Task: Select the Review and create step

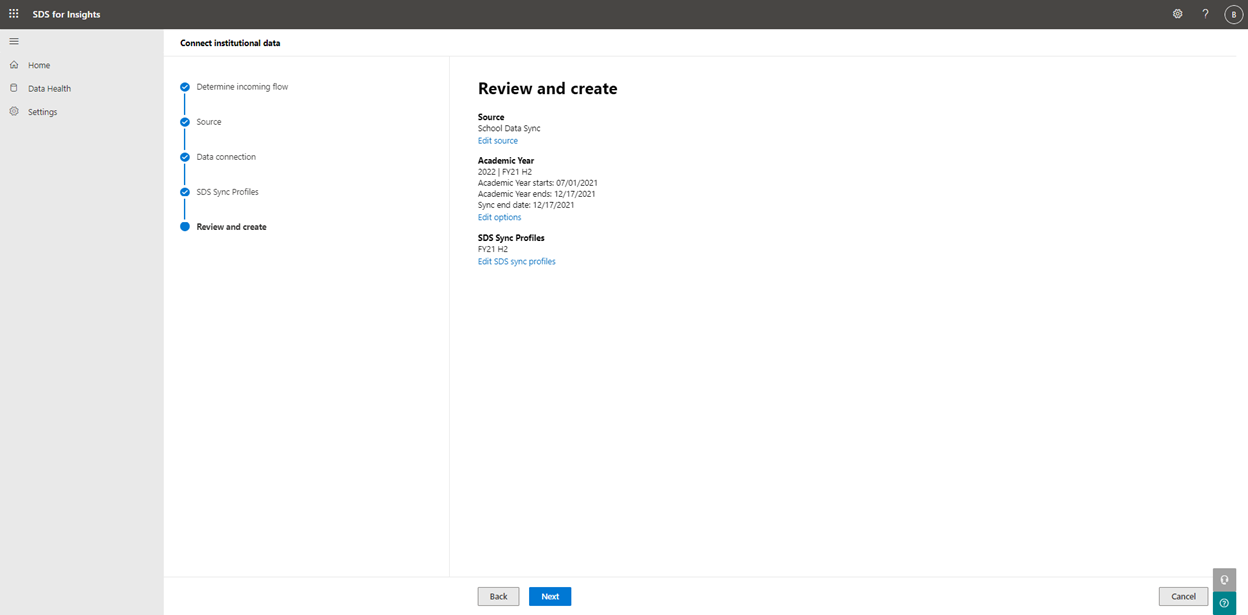Action: (231, 227)
